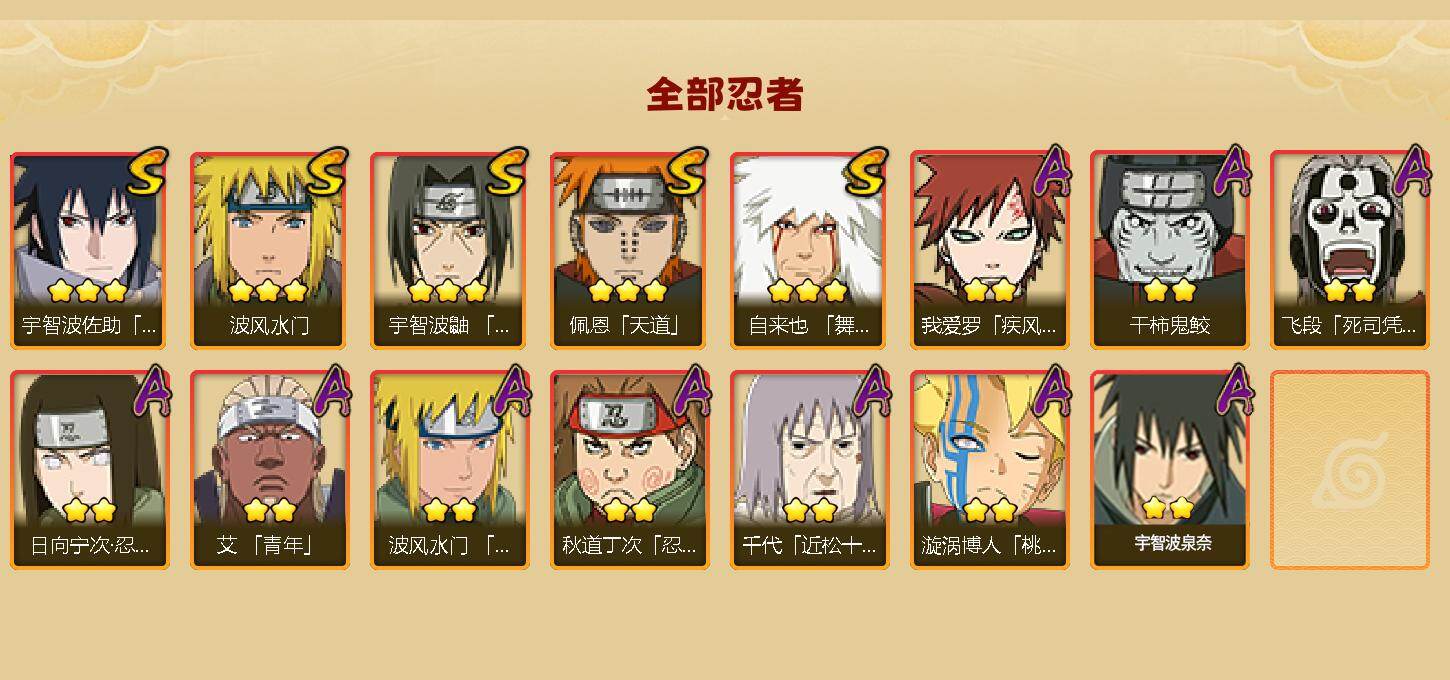
Task: Click the empty ninja slot with leaf emblem
Action: tap(1349, 470)
